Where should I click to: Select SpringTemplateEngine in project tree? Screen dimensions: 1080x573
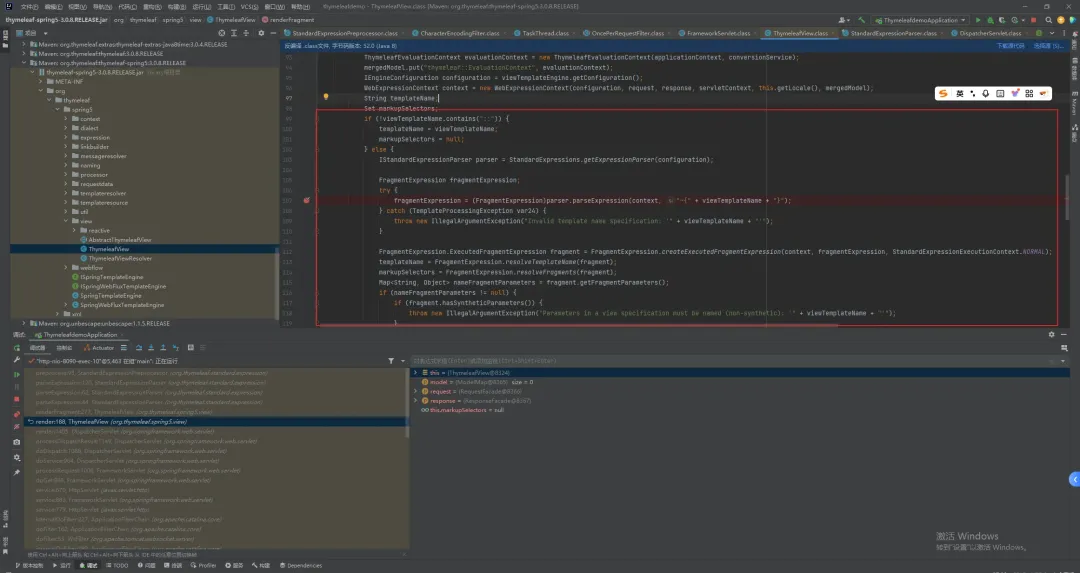tap(110, 295)
